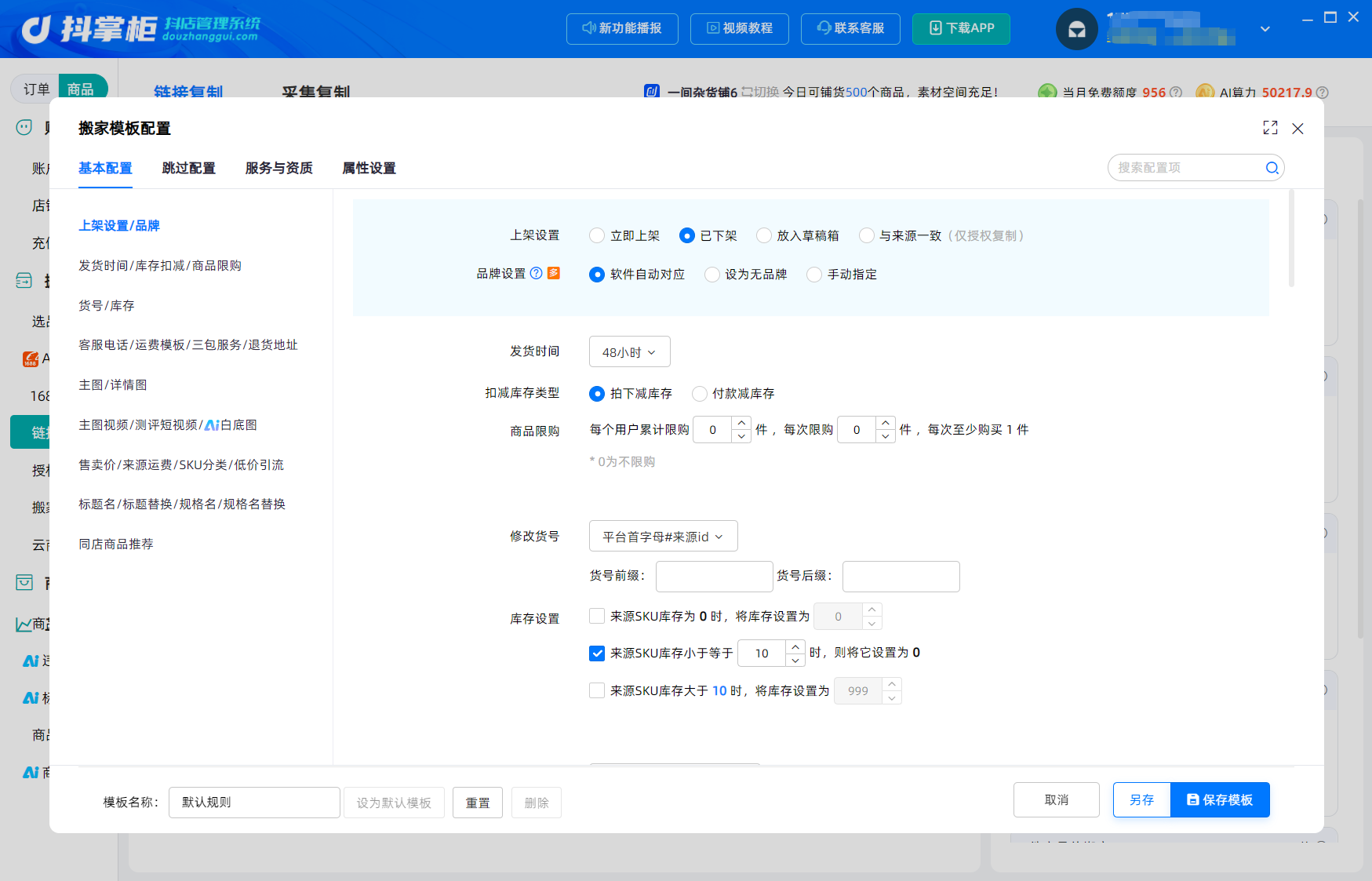This screenshot has width=1372, height=881.
Task: Click the 货号前缀 input field
Action: pyautogui.click(x=715, y=577)
